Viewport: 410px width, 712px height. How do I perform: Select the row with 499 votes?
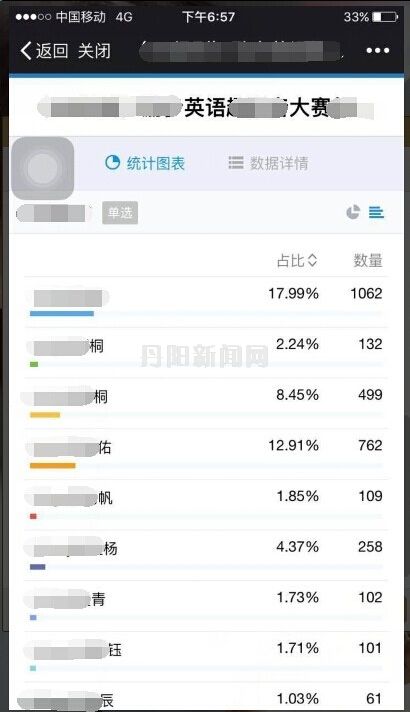click(x=206, y=403)
